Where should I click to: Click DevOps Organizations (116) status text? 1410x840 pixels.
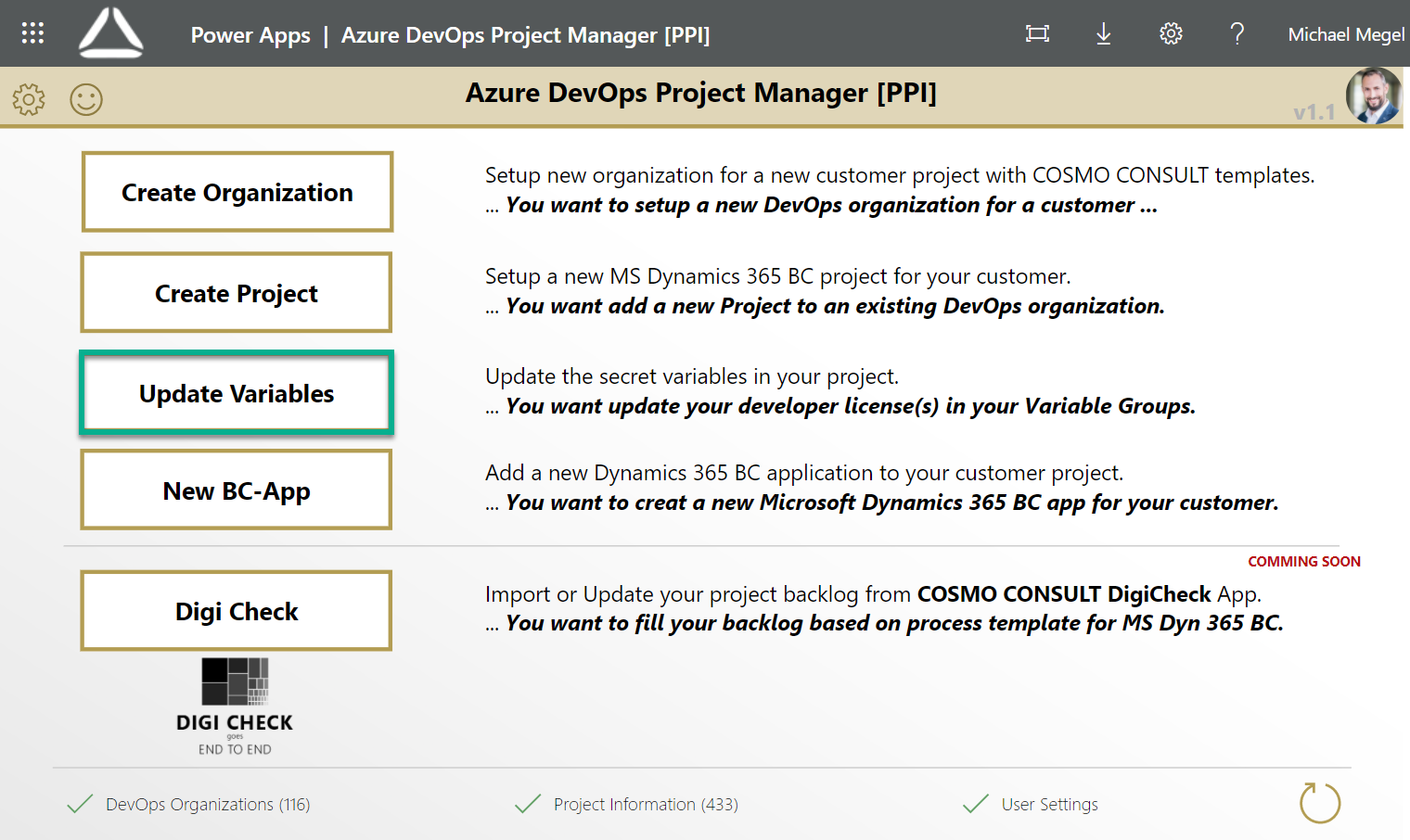[208, 805]
